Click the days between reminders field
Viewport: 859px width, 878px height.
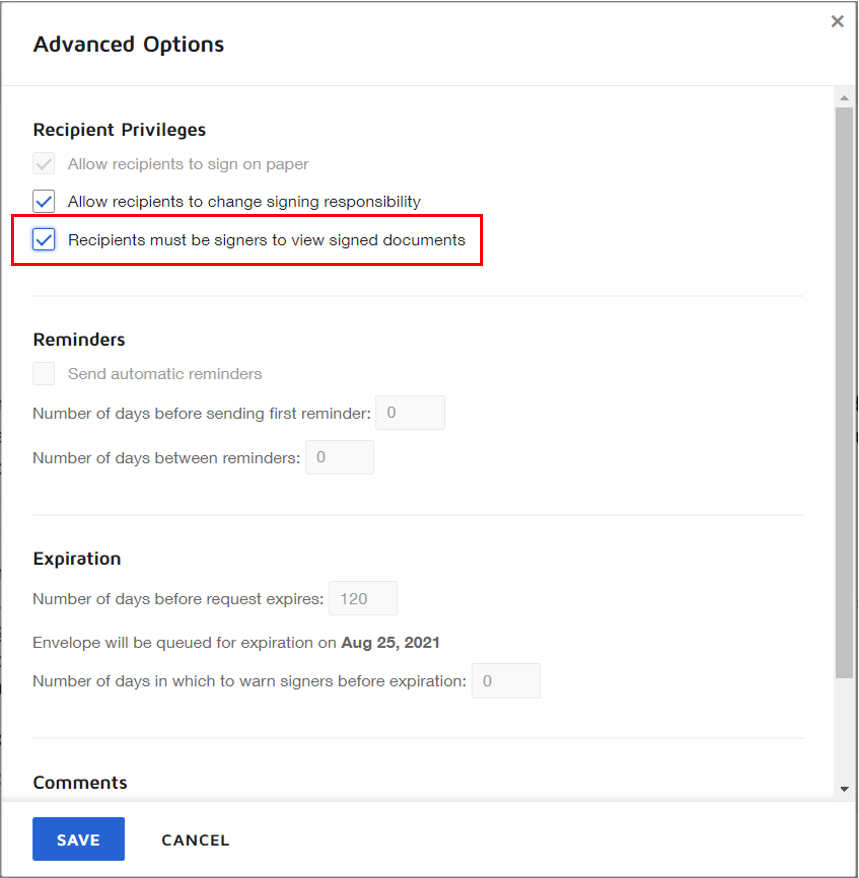point(339,458)
